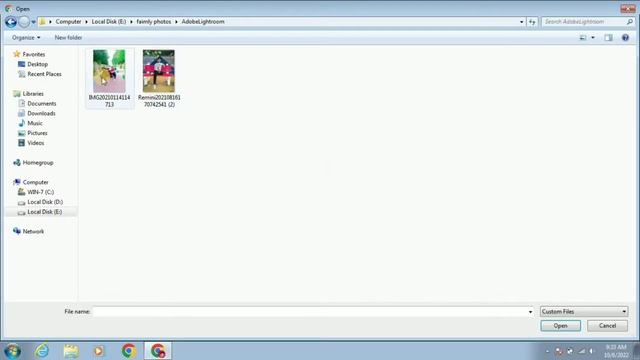The width and height of the screenshot is (640, 360).
Task: Go back using the blue Back arrow
Action: (11, 22)
